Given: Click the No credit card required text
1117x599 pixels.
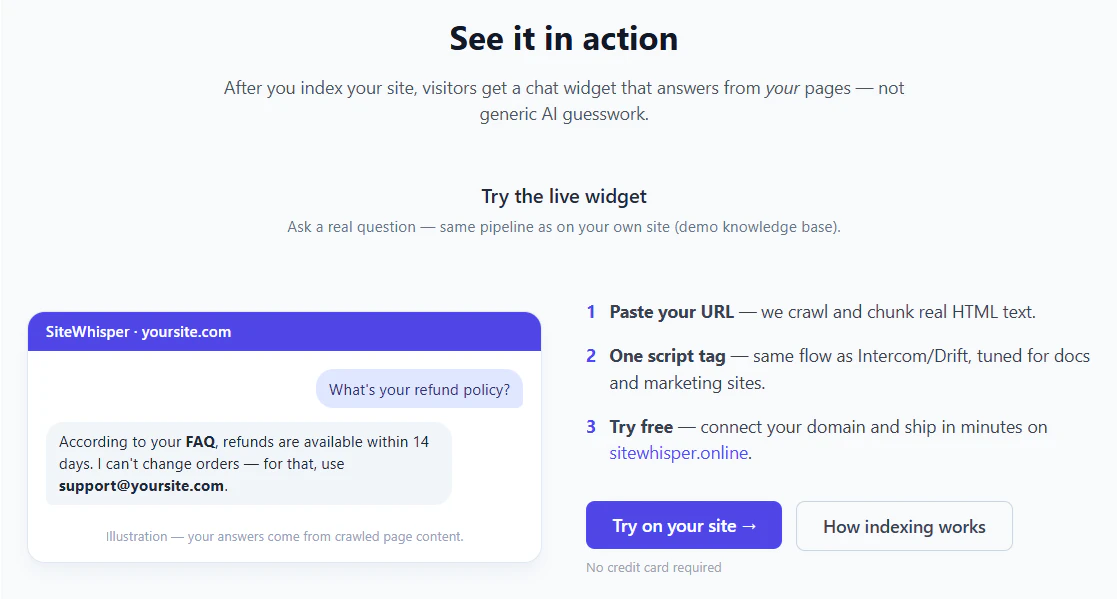Looking at the screenshot, I should (x=653, y=567).
